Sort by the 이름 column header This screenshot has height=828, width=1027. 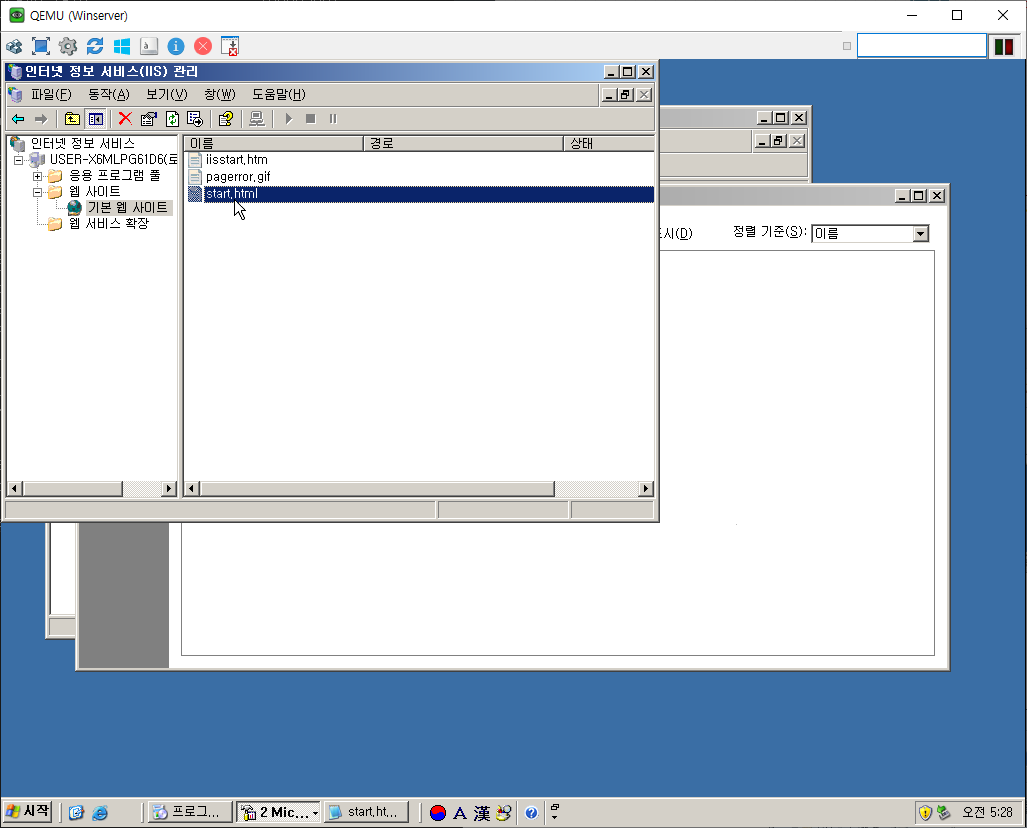pos(273,143)
